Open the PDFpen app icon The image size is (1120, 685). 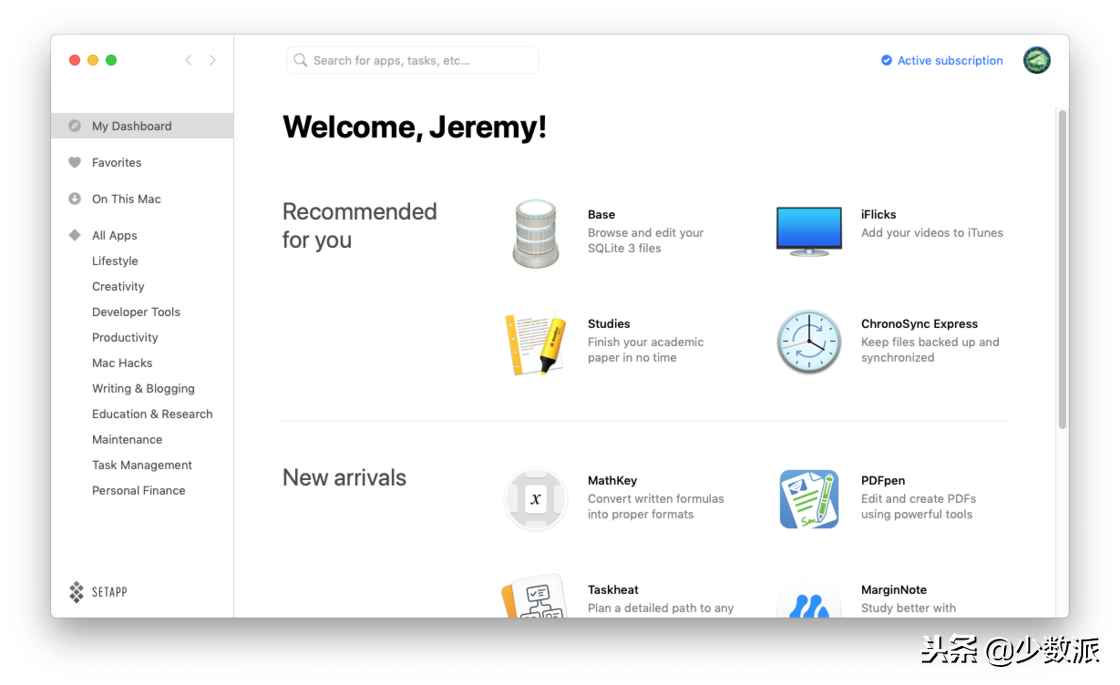(x=809, y=499)
